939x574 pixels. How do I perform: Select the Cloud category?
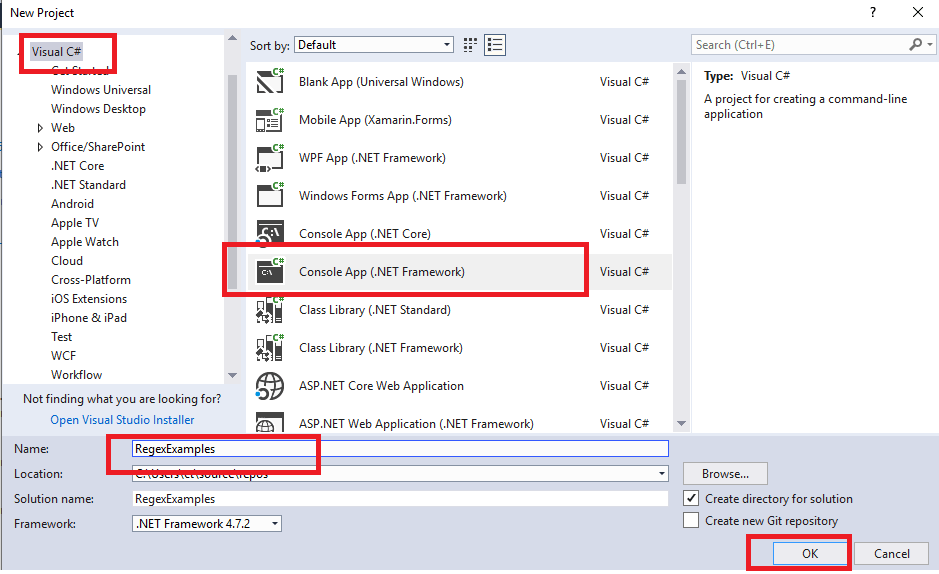pyautogui.click(x=66, y=261)
